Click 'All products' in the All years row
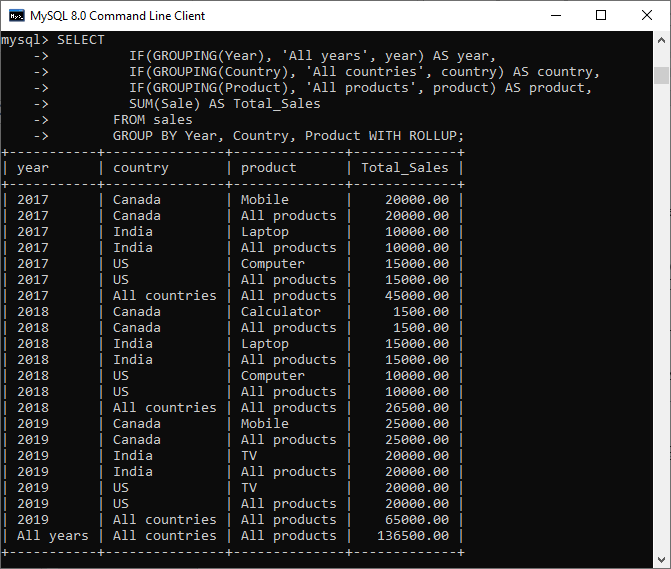 coord(288,536)
